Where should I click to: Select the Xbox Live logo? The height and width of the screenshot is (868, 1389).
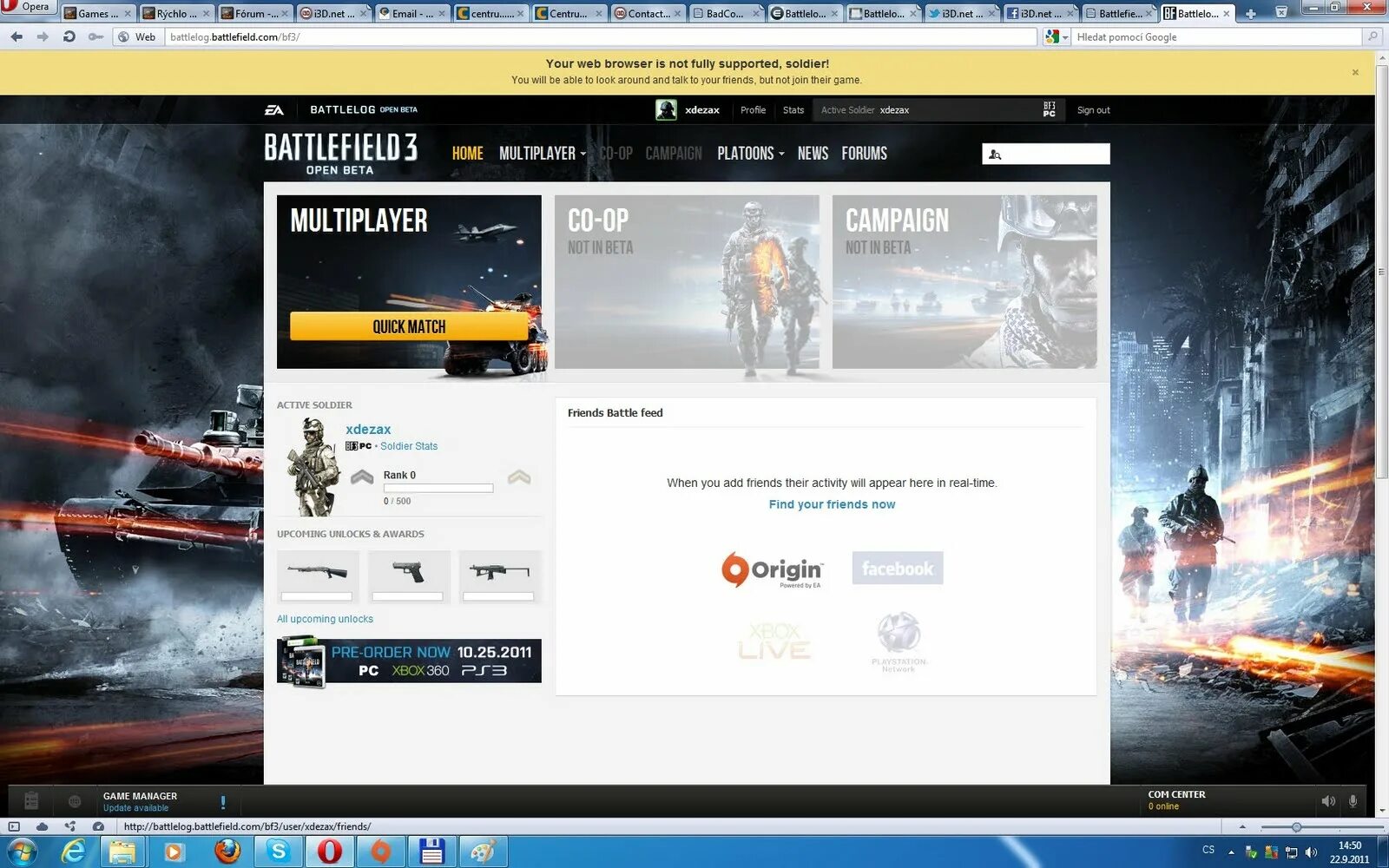(x=774, y=641)
